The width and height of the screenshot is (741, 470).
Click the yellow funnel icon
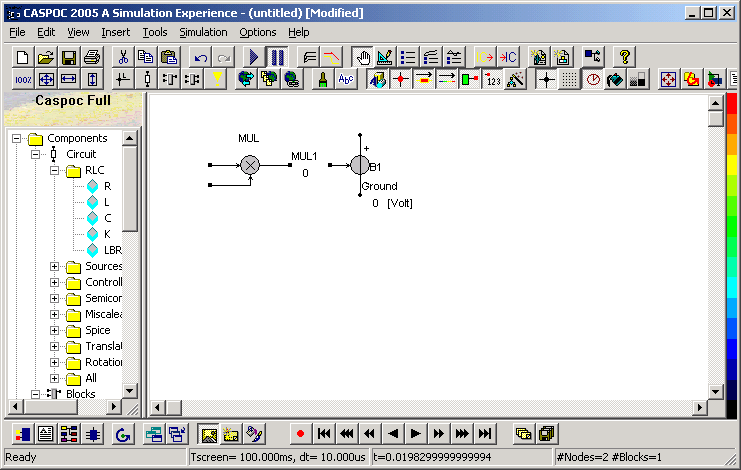pyautogui.click(x=217, y=79)
